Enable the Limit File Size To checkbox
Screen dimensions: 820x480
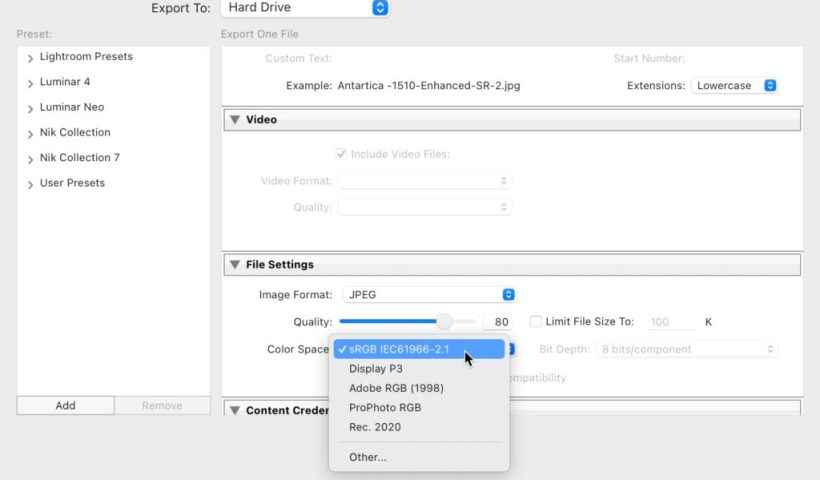536,322
